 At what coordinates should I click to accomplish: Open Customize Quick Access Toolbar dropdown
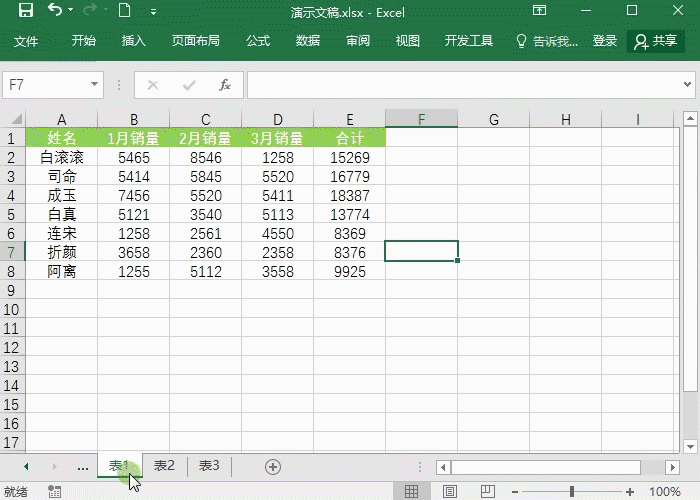[153, 12]
